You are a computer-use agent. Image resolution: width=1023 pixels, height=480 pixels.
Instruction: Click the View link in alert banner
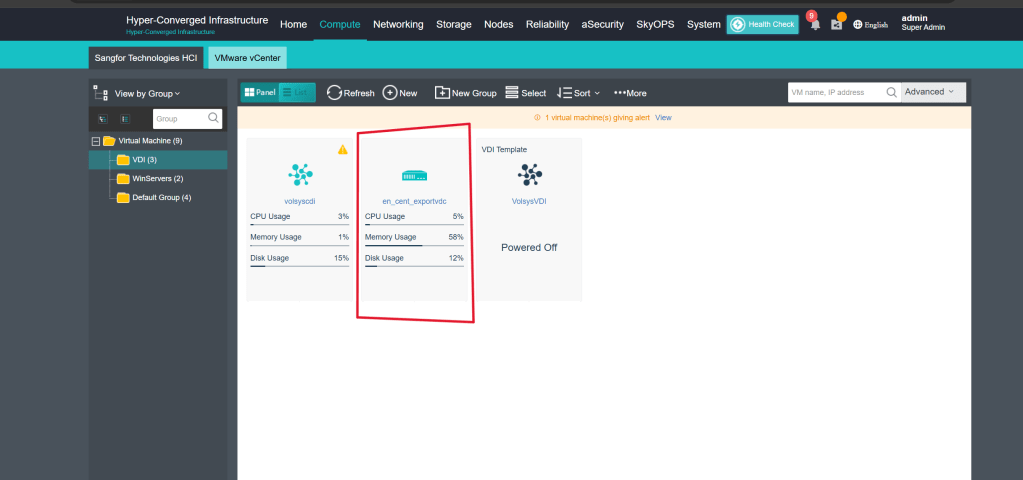663,117
